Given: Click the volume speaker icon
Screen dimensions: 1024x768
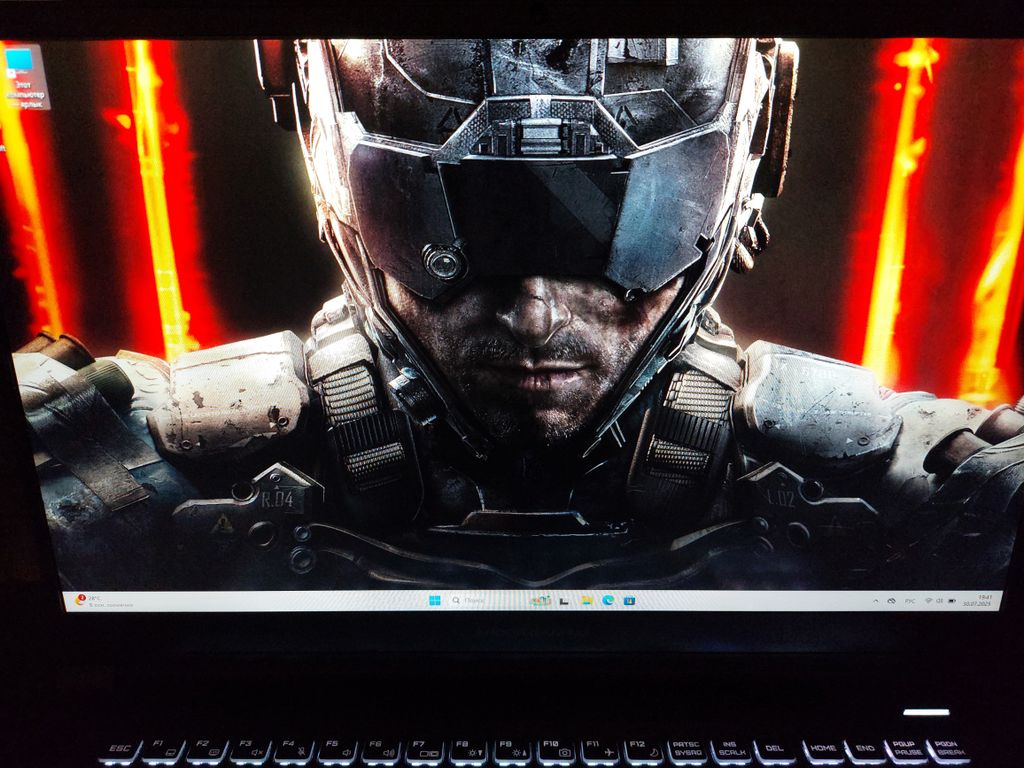Looking at the screenshot, I should click(x=938, y=601).
